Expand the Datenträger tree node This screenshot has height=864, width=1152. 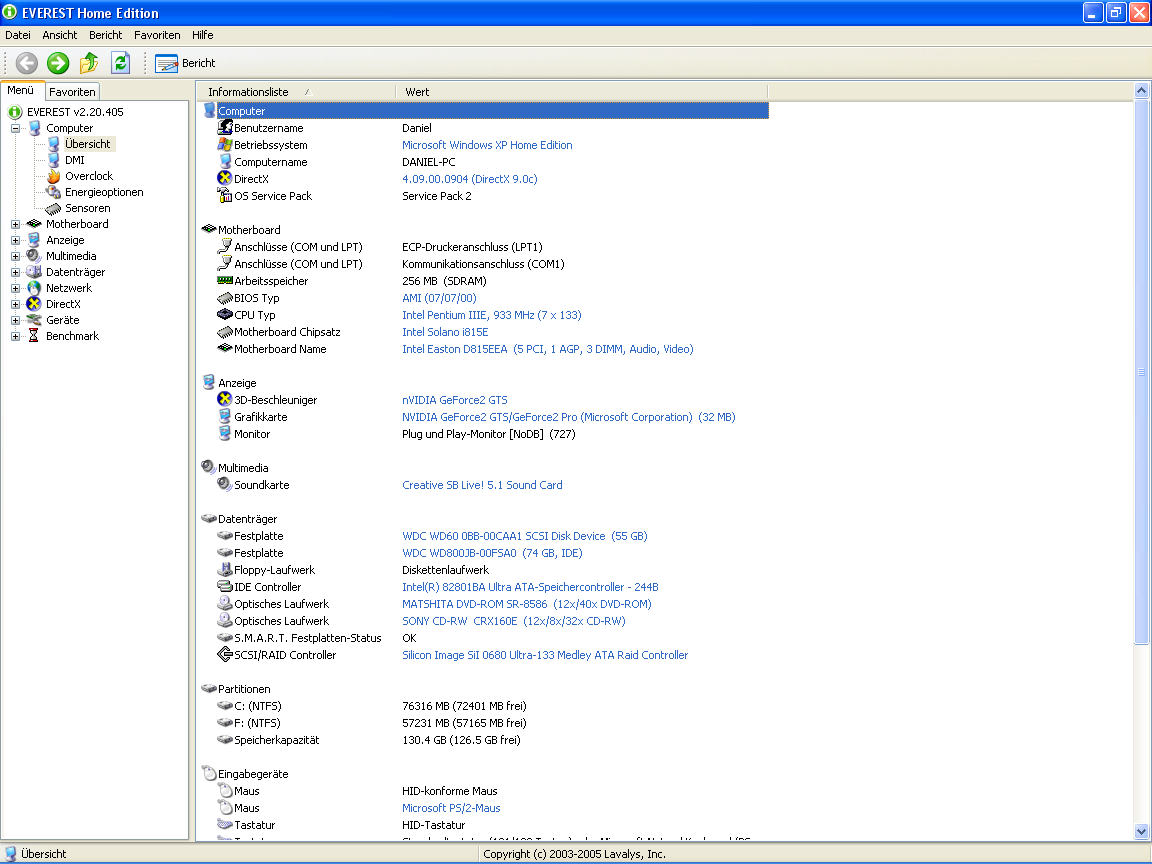point(15,273)
